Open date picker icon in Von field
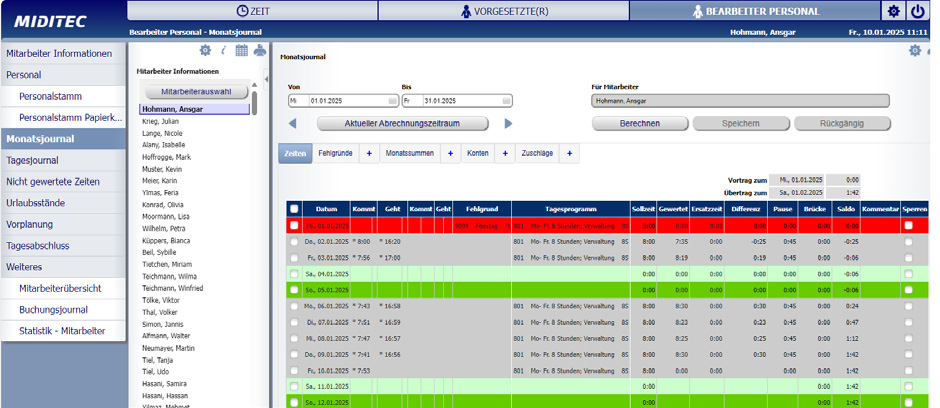The image size is (940, 408). (392, 101)
